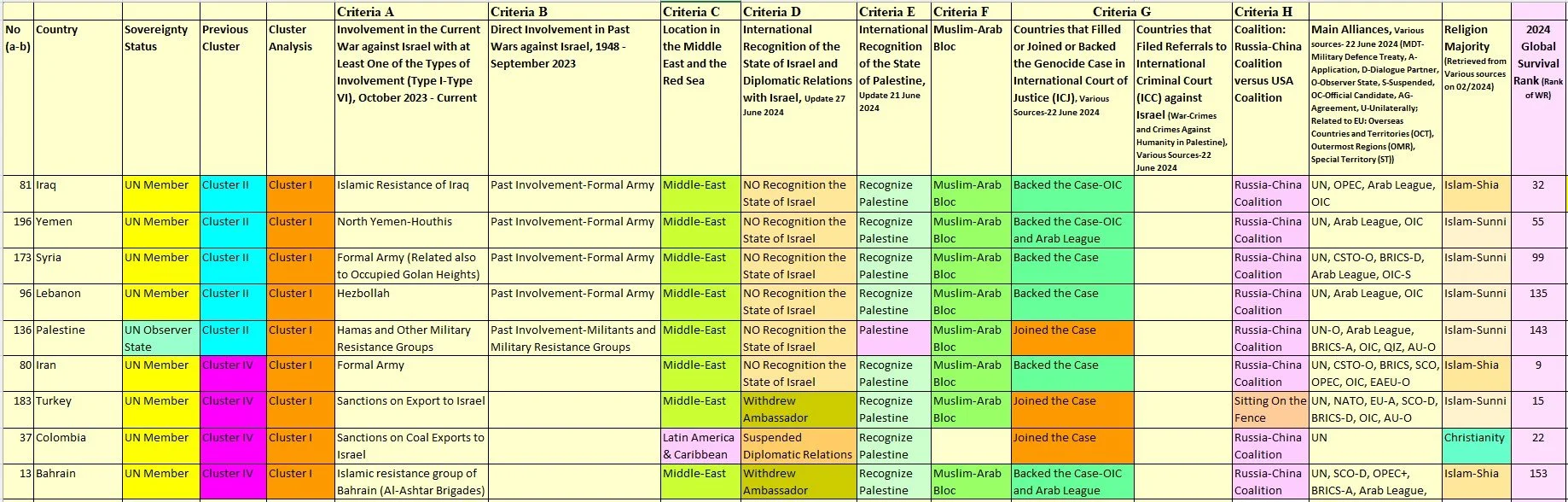Click the Bahrain country cell
Image resolution: width=1568 pixels, height=502 pixels.
(x=78, y=482)
